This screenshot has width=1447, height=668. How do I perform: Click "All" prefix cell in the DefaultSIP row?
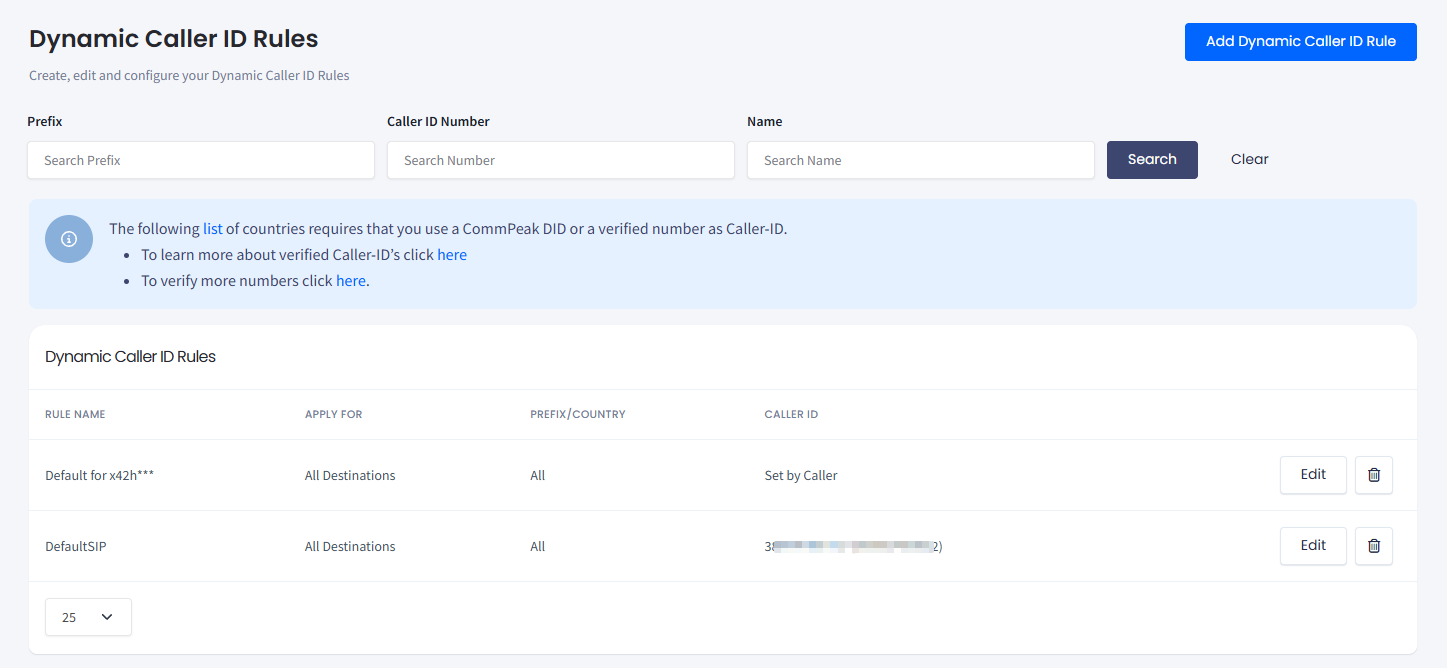[538, 547]
